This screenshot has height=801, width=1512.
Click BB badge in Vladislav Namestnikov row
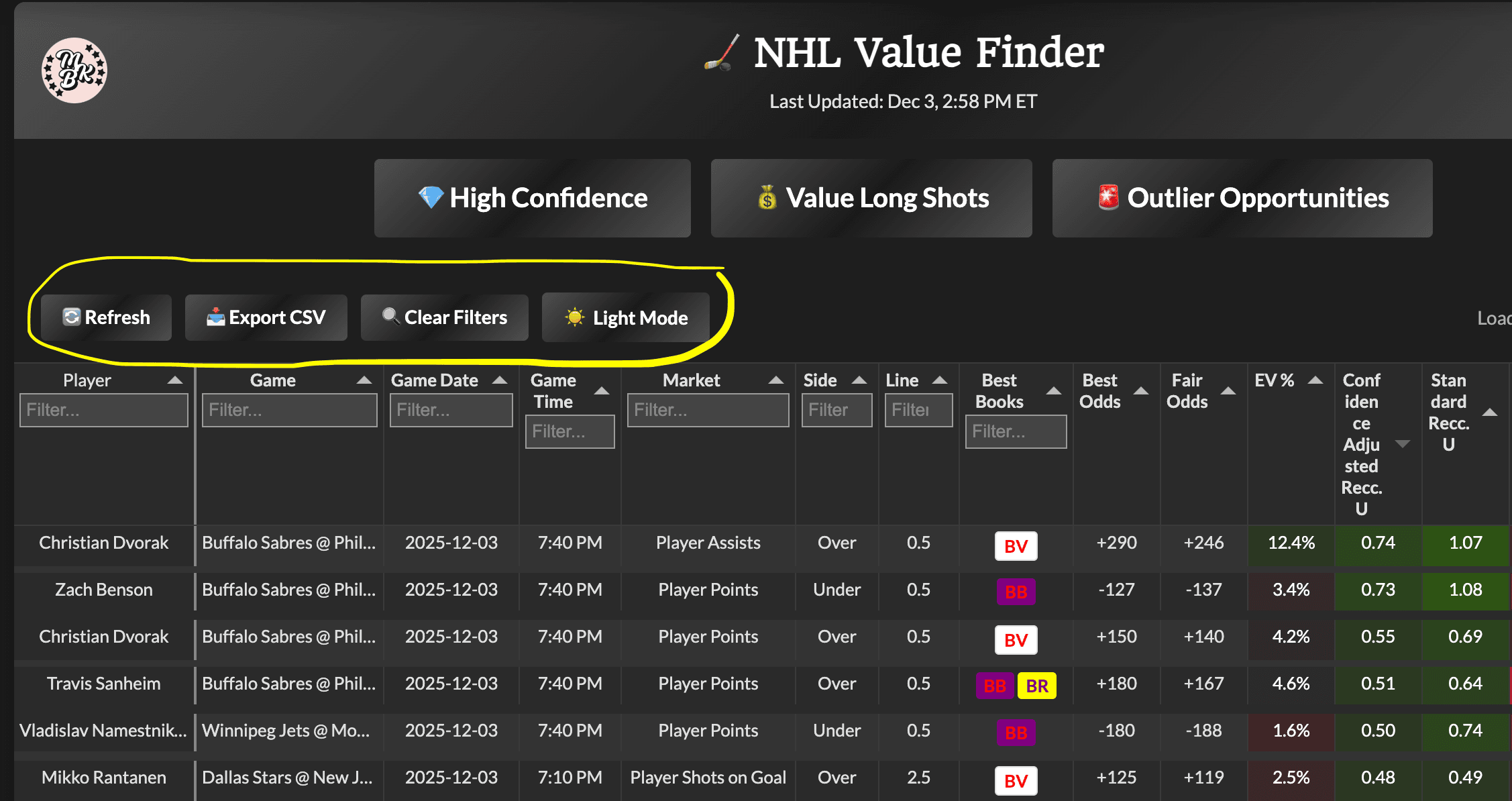tap(1016, 733)
